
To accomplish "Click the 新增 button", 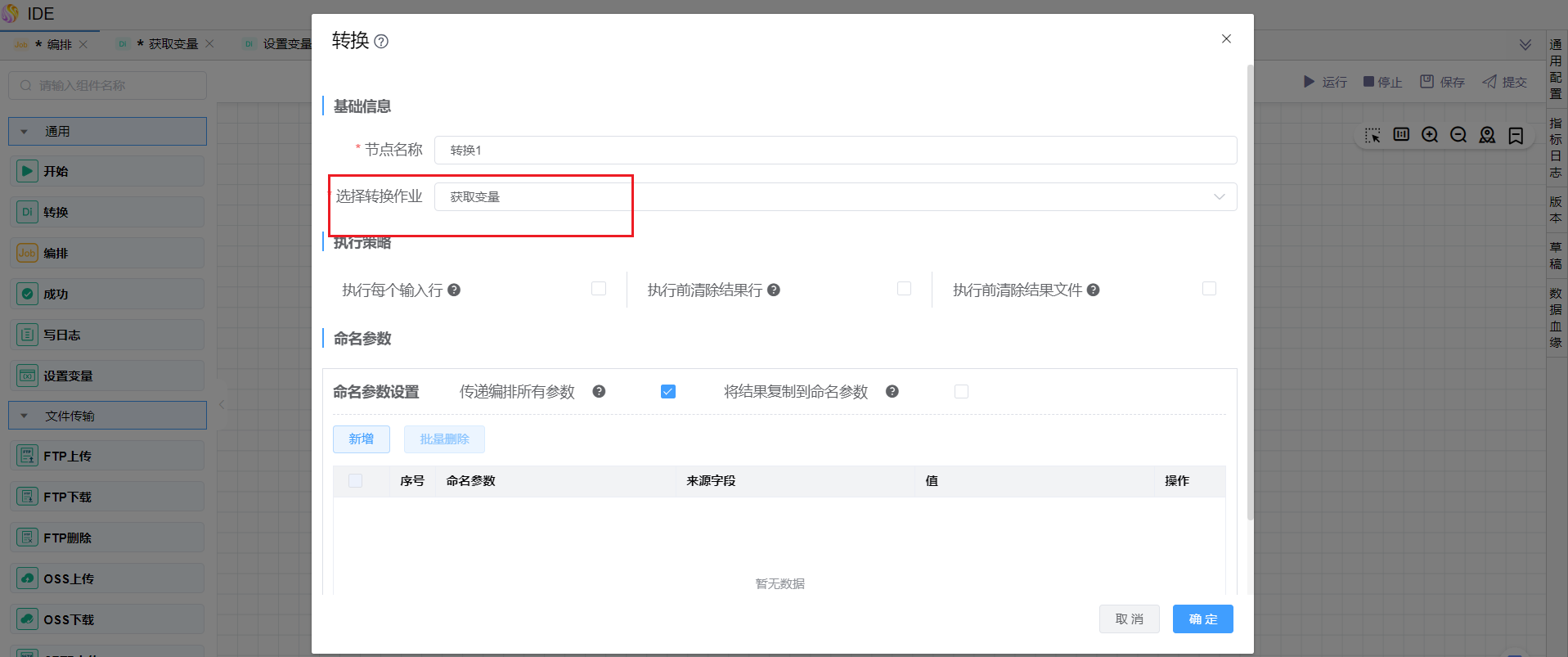I will pyautogui.click(x=362, y=439).
